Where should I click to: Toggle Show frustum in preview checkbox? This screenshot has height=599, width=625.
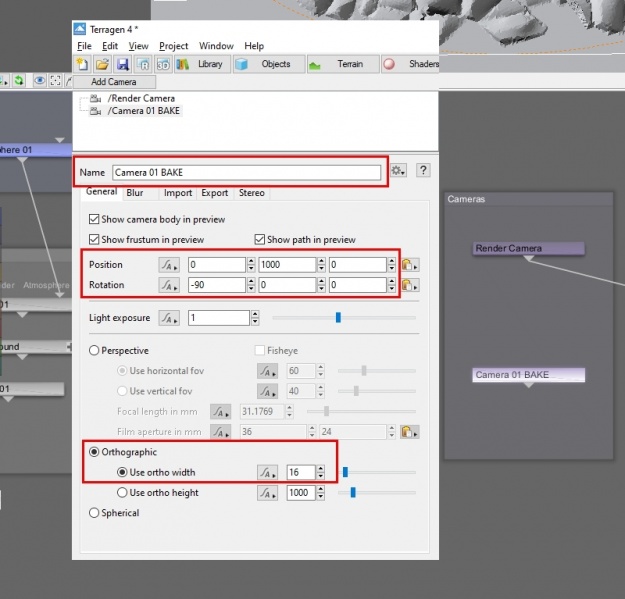click(94, 240)
